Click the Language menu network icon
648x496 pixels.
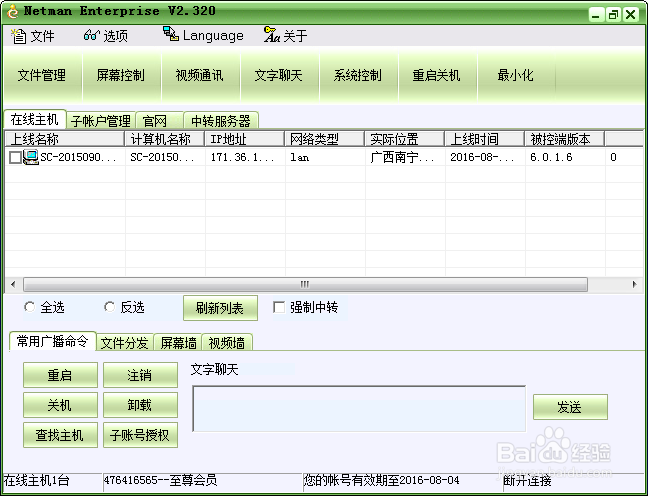(x=170, y=34)
